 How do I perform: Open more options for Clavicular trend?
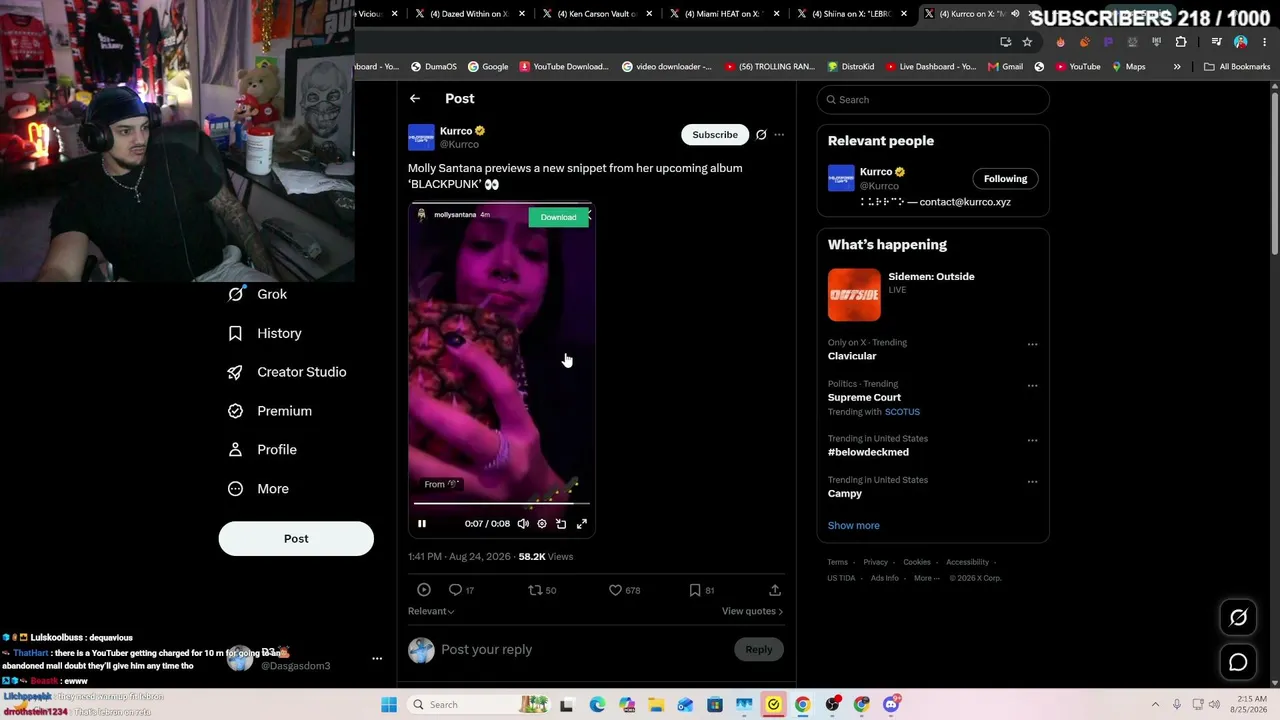1032,345
